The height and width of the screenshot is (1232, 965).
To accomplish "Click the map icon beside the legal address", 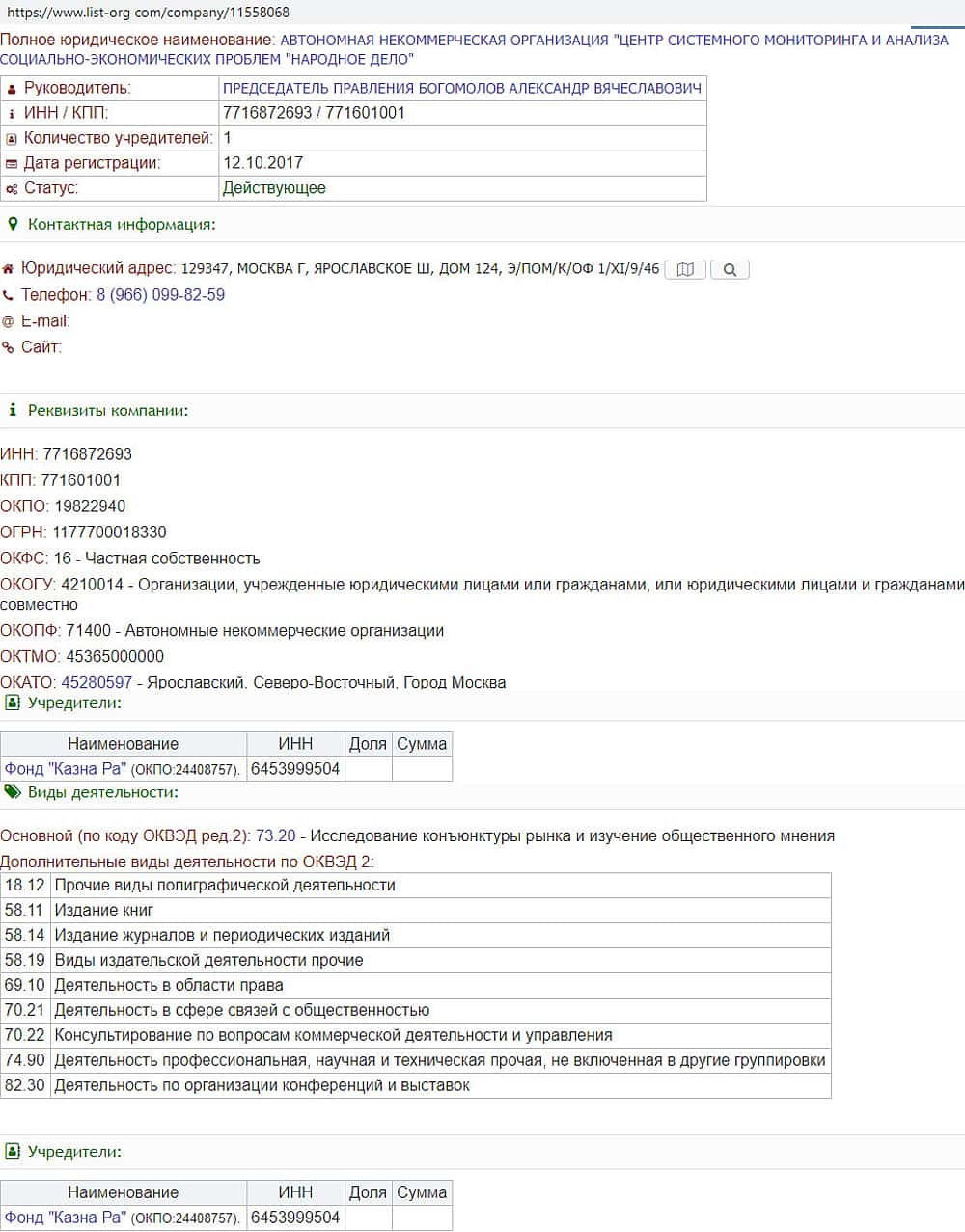I will coord(685,270).
